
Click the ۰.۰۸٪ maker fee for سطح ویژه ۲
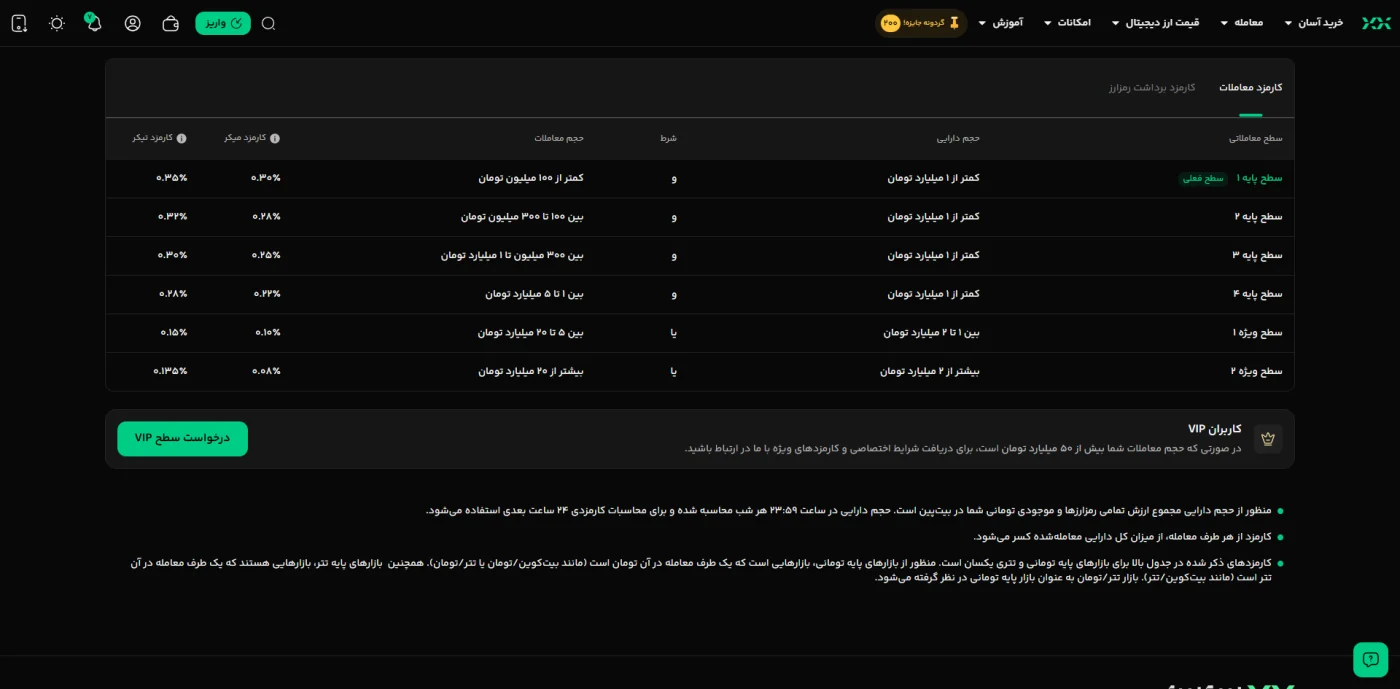pyautogui.click(x=266, y=371)
